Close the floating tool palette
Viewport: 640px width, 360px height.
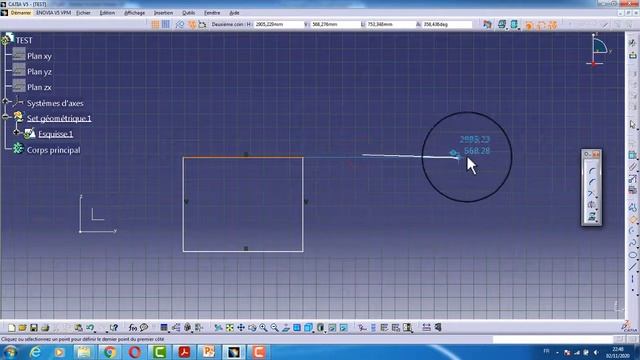coord(596,154)
